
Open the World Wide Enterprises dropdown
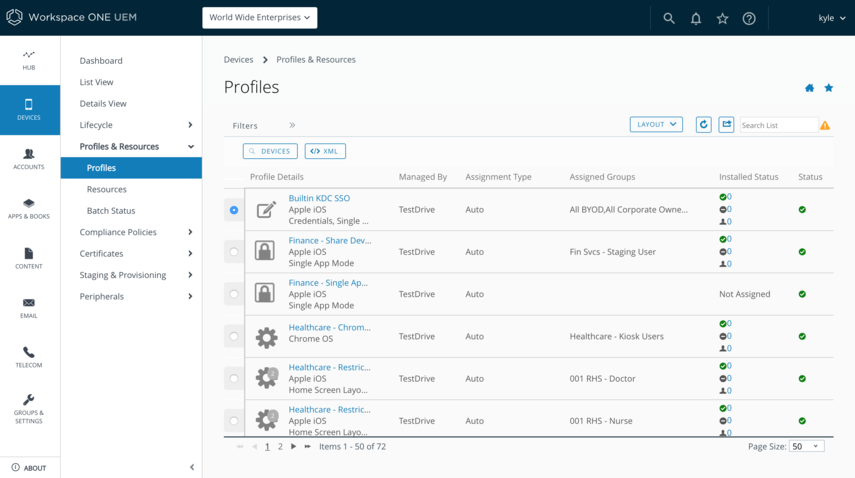[x=260, y=17]
